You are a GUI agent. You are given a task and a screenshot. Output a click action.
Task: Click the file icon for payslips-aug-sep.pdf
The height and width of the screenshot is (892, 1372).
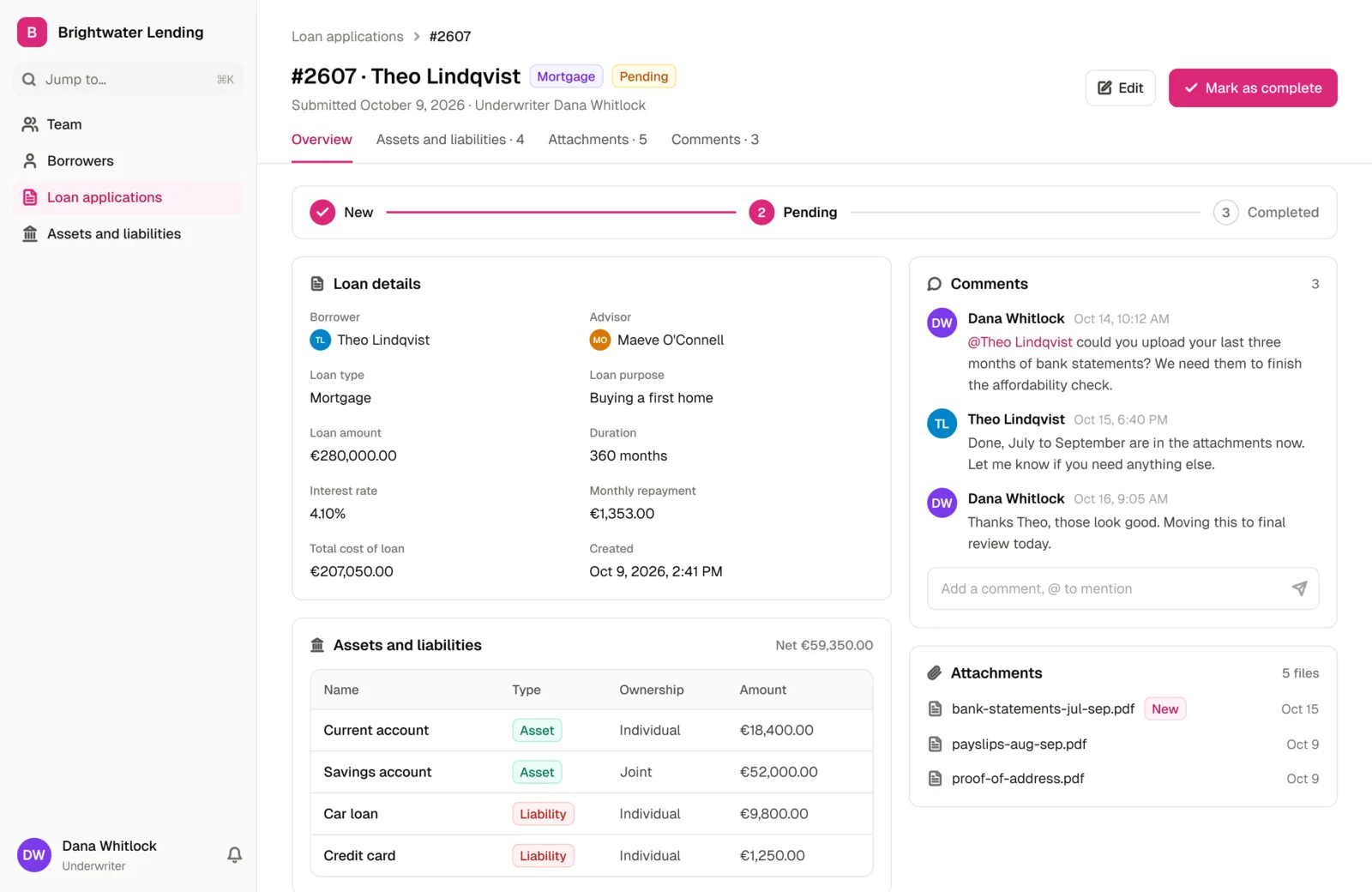point(936,744)
